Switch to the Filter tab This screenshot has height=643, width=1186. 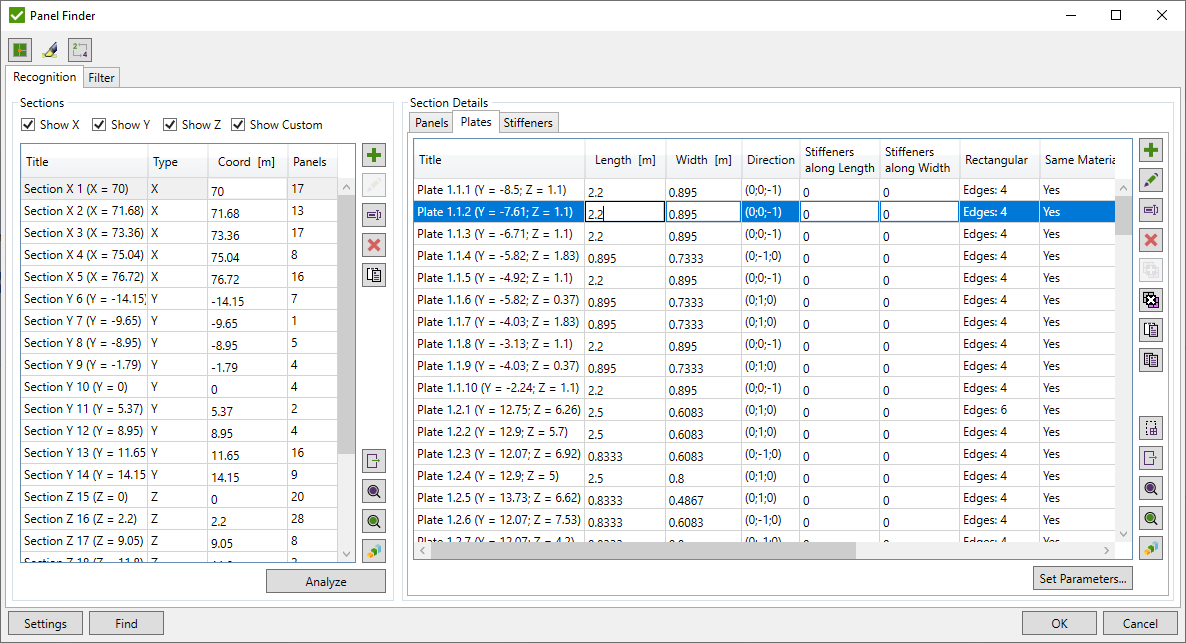tap(101, 77)
